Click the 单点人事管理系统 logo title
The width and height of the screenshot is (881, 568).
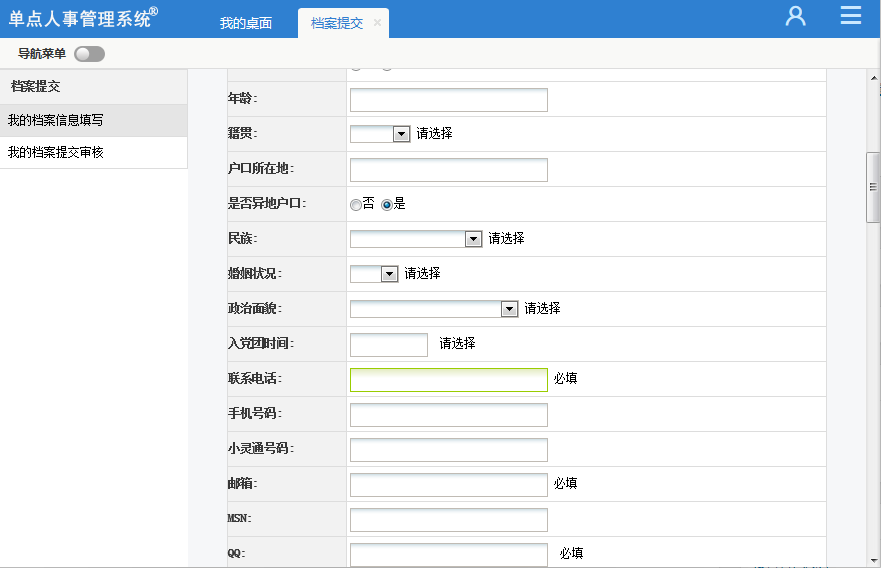click(83, 18)
